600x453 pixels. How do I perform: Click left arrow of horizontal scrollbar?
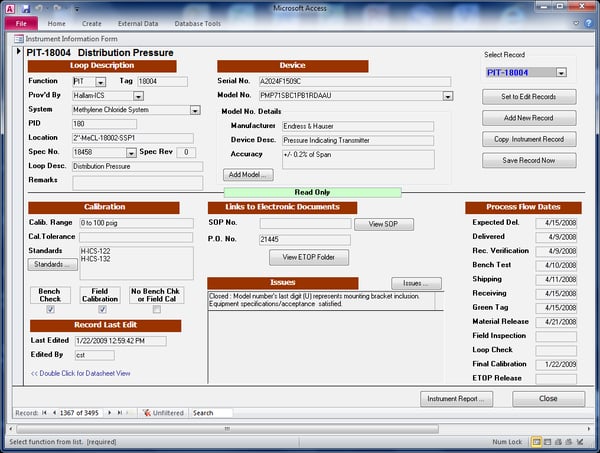click(x=11, y=429)
